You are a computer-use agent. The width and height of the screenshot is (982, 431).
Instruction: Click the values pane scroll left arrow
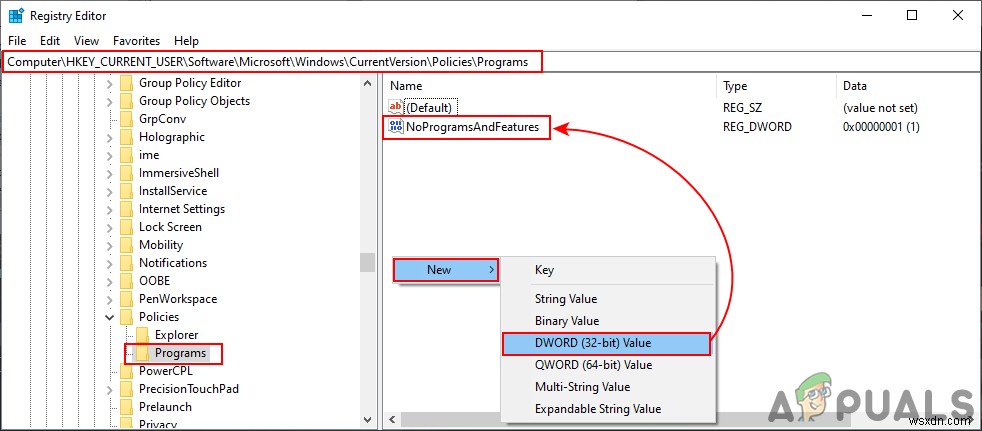pyautogui.click(x=391, y=419)
